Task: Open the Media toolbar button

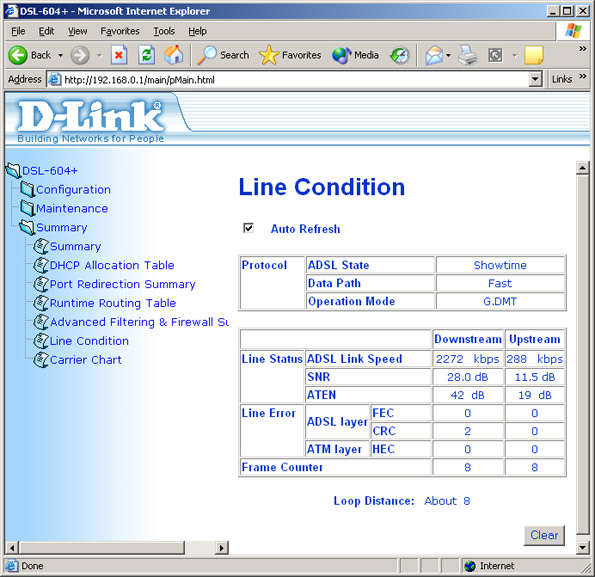Action: coord(355,55)
